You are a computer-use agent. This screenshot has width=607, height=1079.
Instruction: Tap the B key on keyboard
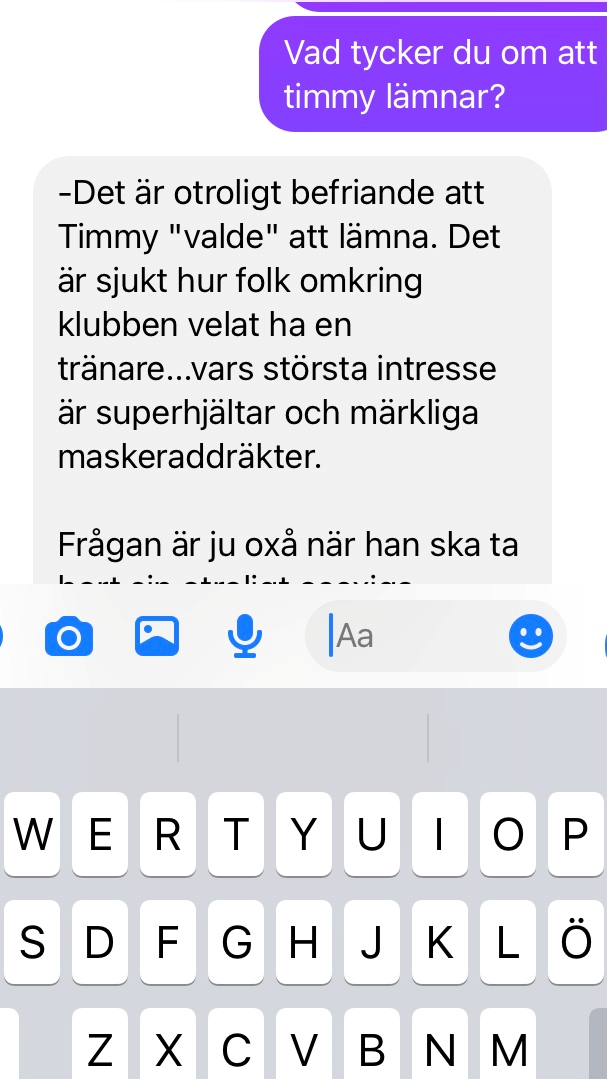tap(372, 1044)
